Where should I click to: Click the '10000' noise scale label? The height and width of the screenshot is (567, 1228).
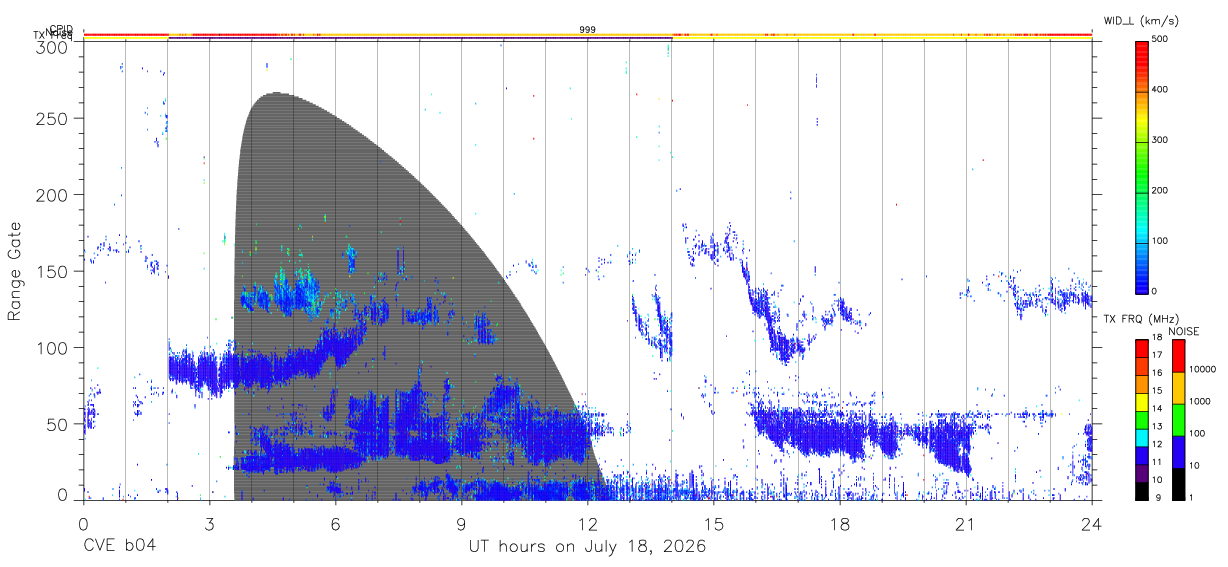tap(1202, 369)
